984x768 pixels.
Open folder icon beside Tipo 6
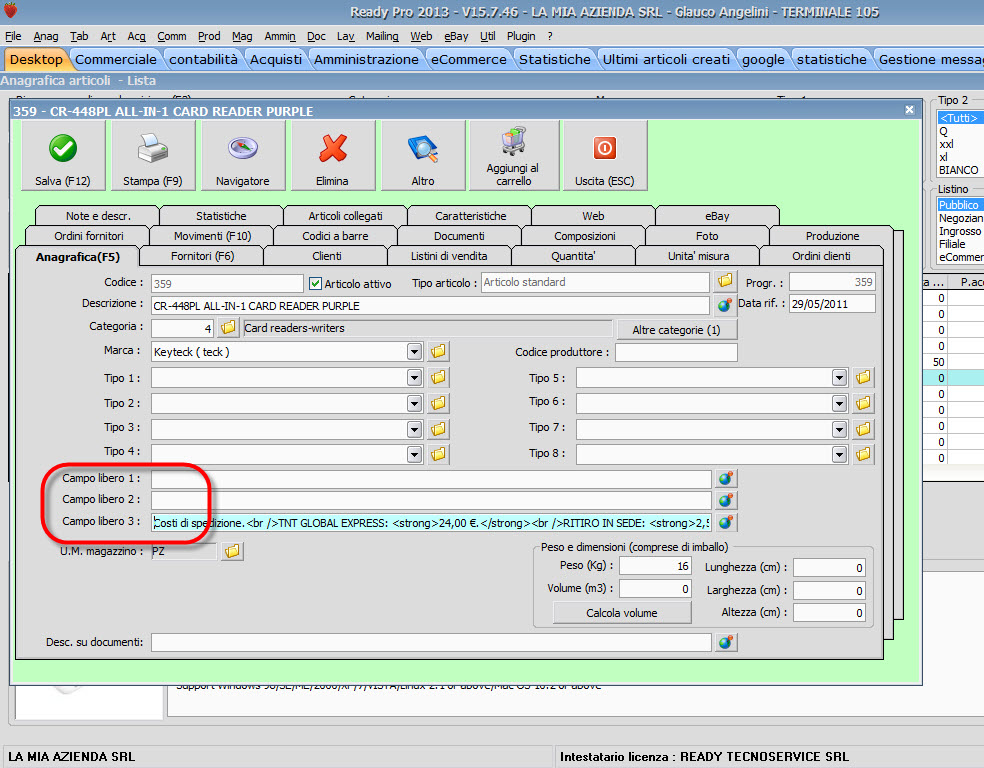tap(863, 403)
